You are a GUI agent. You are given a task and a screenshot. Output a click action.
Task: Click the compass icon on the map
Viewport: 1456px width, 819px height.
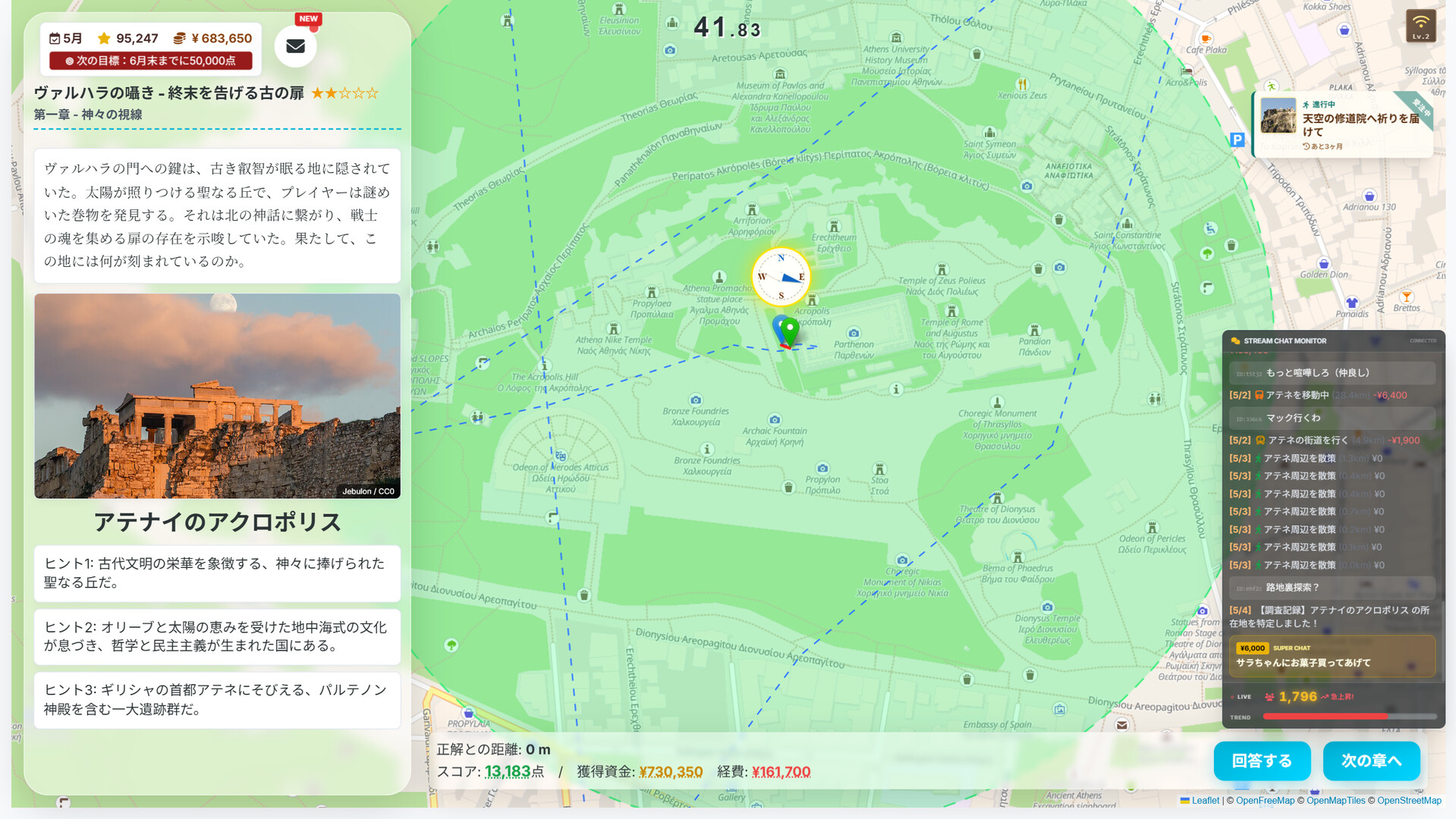781,277
